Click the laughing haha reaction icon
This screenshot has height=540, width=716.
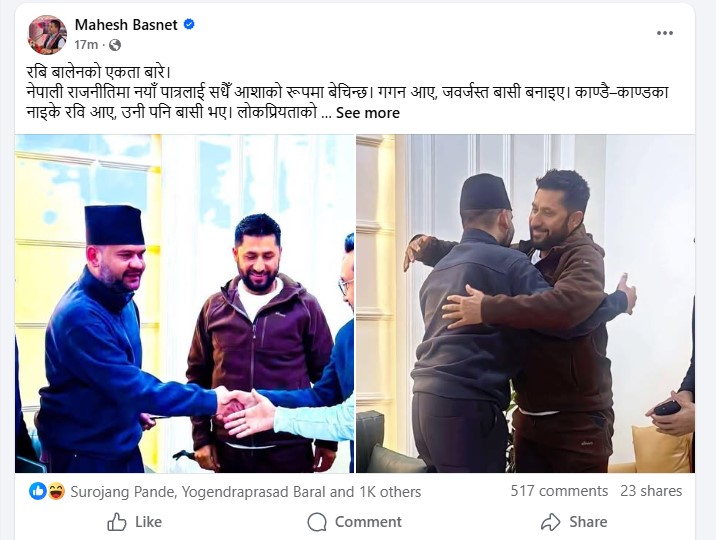coord(56,491)
